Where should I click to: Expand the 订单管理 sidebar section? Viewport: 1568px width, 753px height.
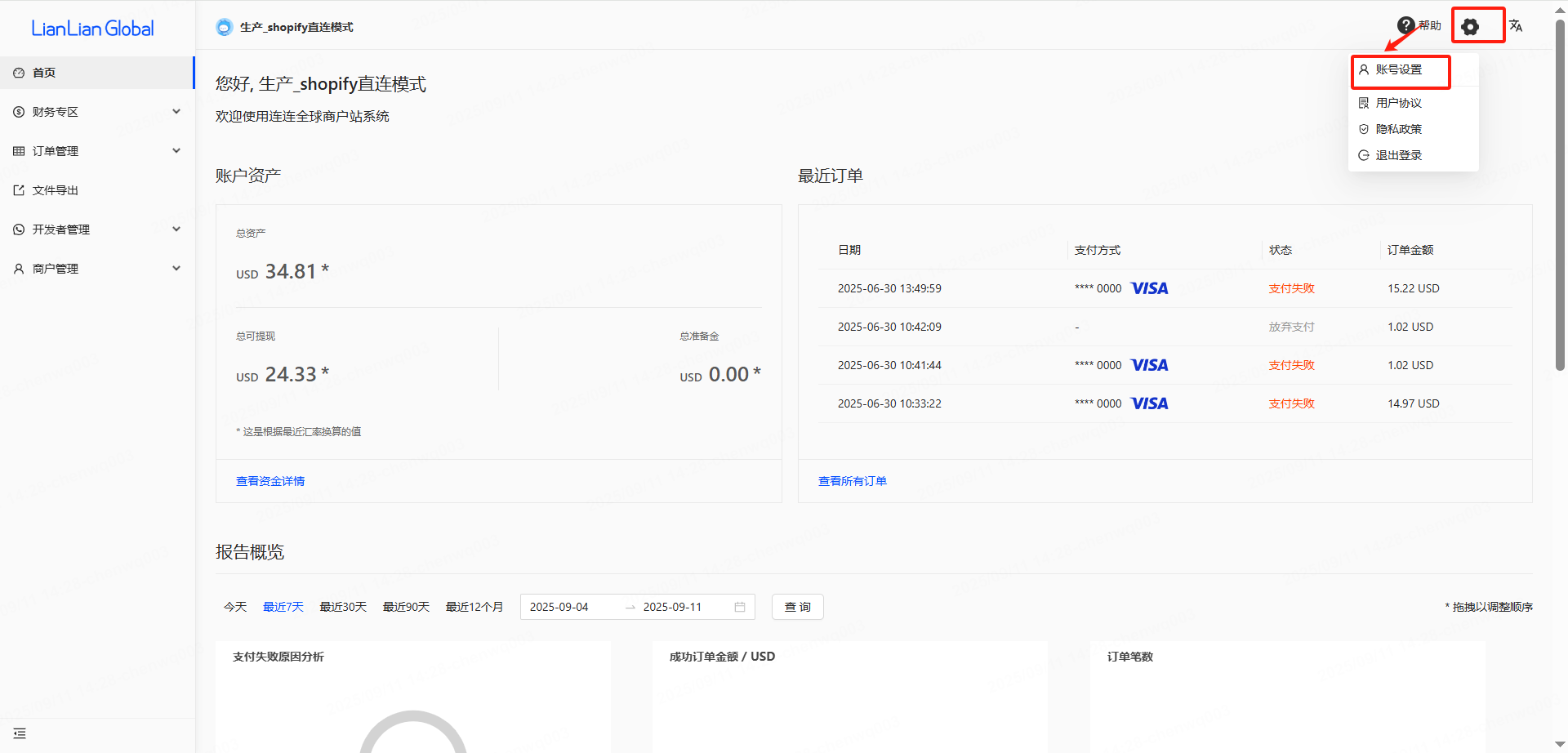pos(176,151)
